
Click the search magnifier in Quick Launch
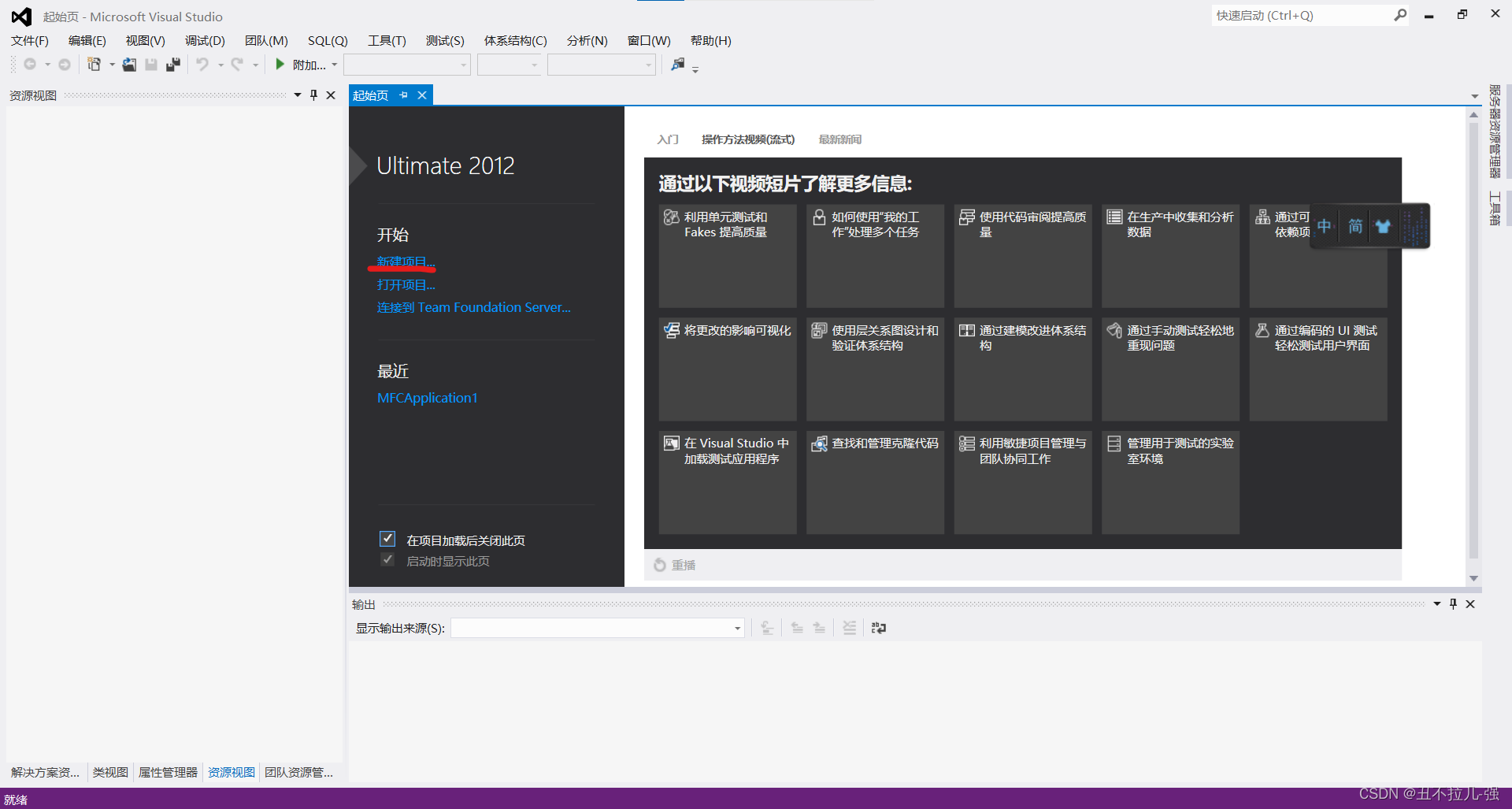pyautogui.click(x=1400, y=15)
